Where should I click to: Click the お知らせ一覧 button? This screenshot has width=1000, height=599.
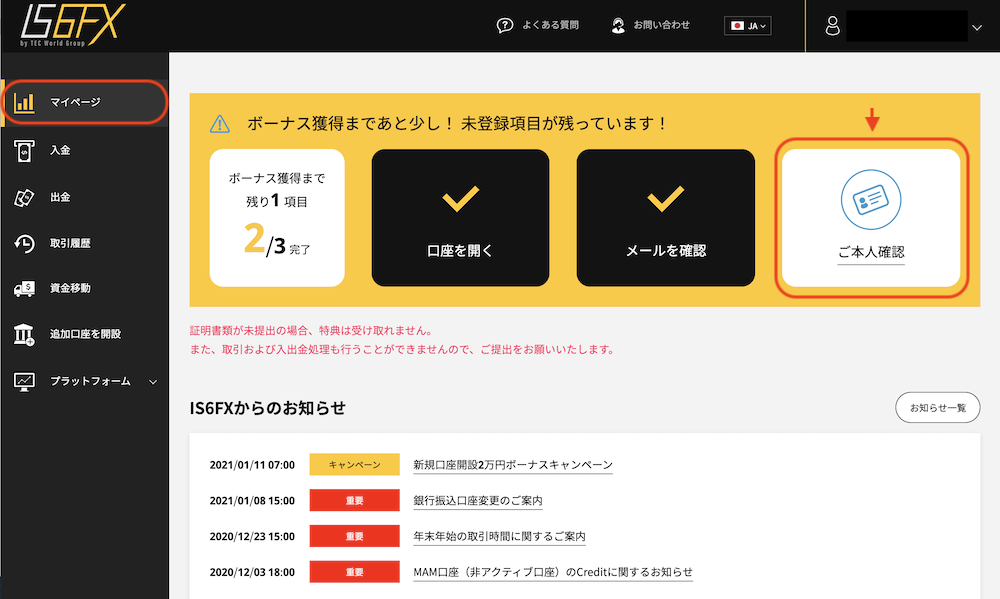tap(938, 408)
